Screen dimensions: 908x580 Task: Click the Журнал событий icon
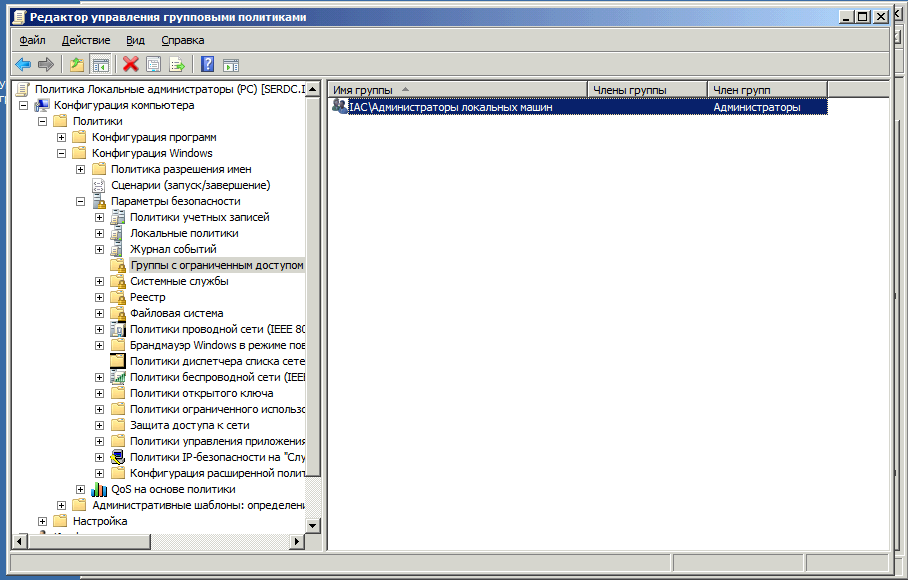118,249
